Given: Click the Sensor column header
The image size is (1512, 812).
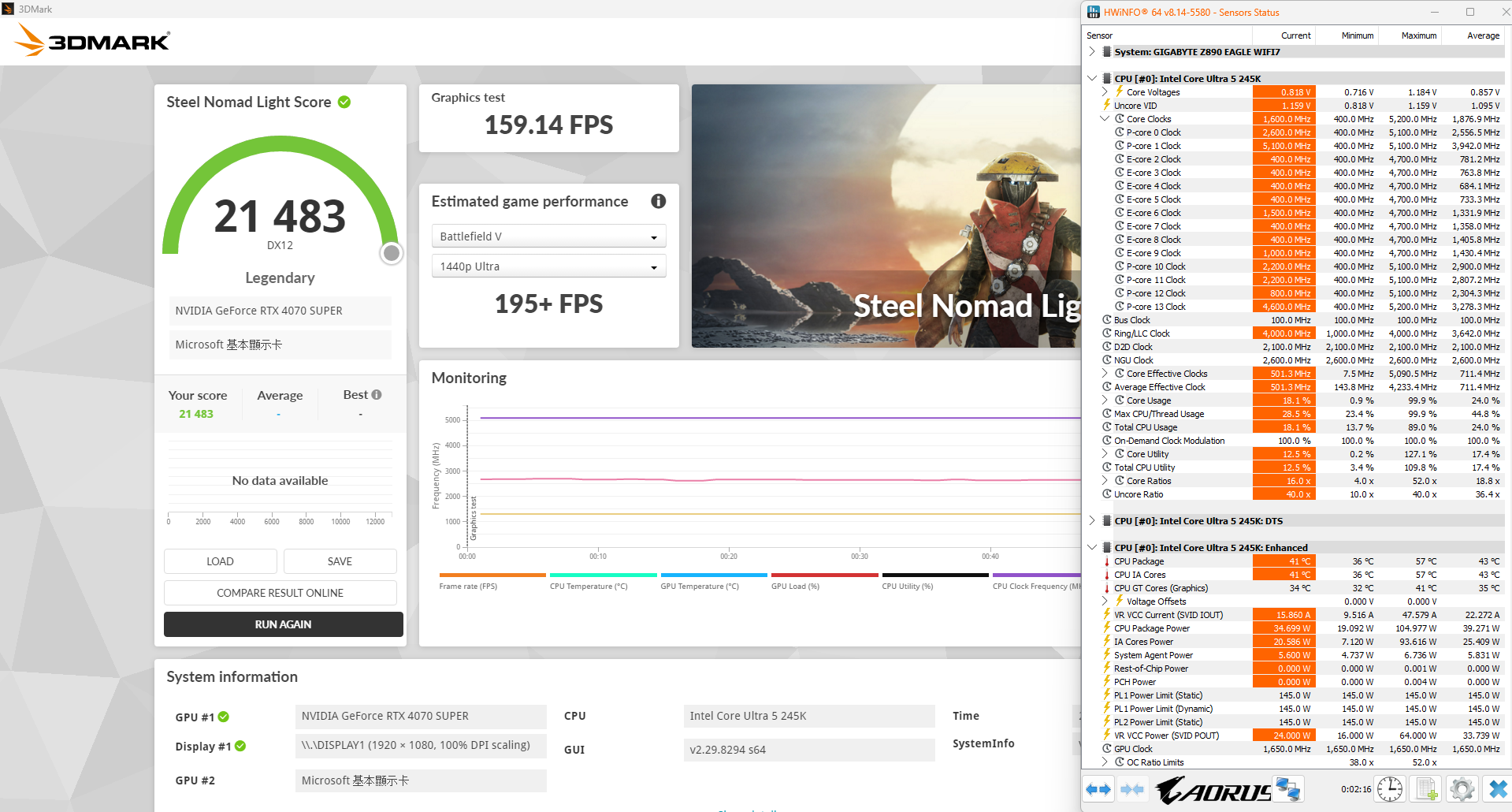Looking at the screenshot, I should (1168, 35).
